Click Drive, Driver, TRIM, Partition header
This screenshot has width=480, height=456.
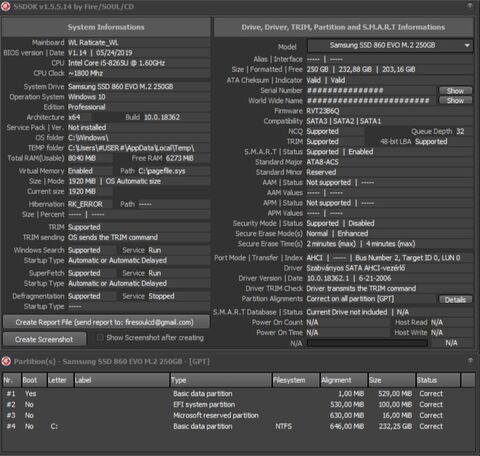coord(343,27)
